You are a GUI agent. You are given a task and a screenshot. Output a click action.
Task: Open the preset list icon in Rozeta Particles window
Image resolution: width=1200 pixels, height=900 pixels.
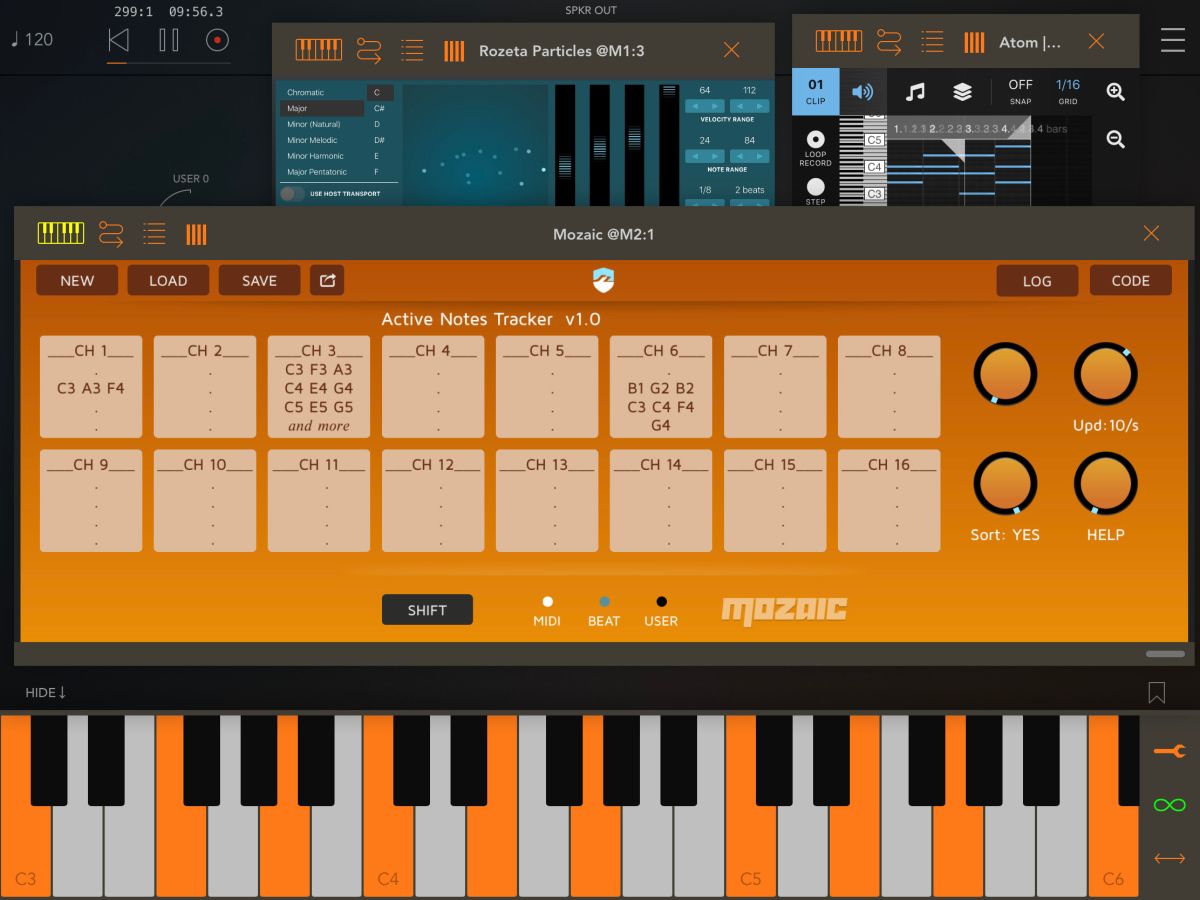point(412,50)
